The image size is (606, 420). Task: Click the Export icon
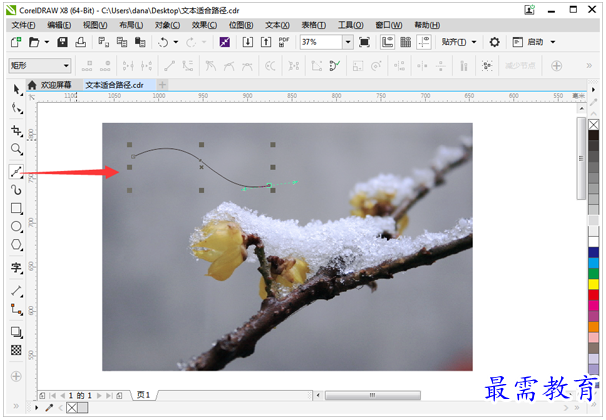click(266, 42)
